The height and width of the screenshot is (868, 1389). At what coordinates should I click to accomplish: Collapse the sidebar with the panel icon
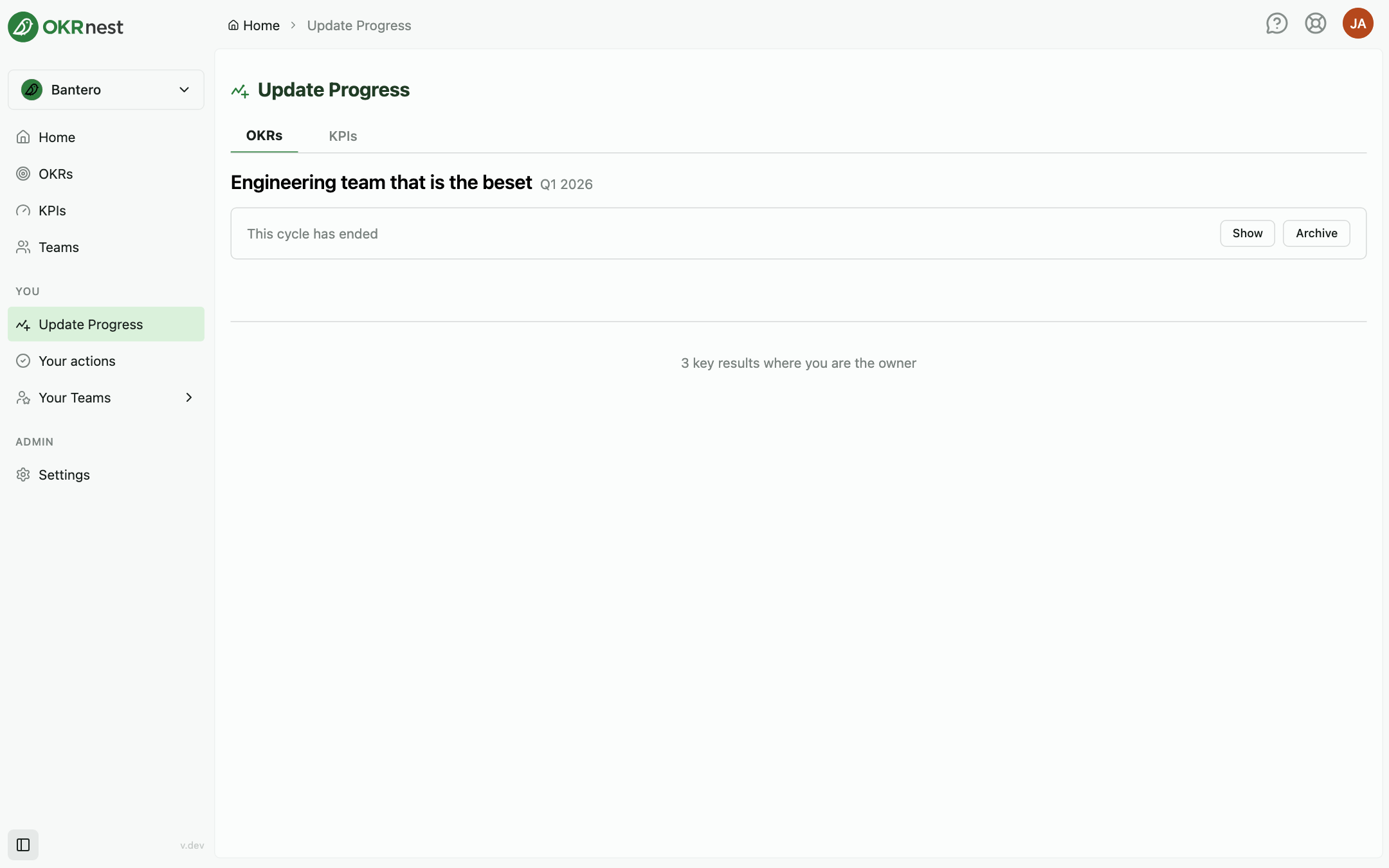(23, 845)
